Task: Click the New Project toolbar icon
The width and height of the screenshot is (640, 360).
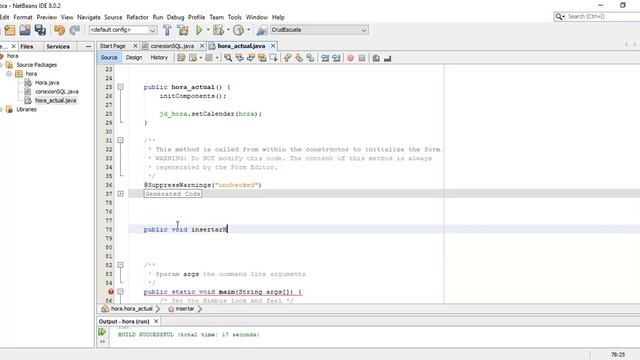Action: point(10,30)
